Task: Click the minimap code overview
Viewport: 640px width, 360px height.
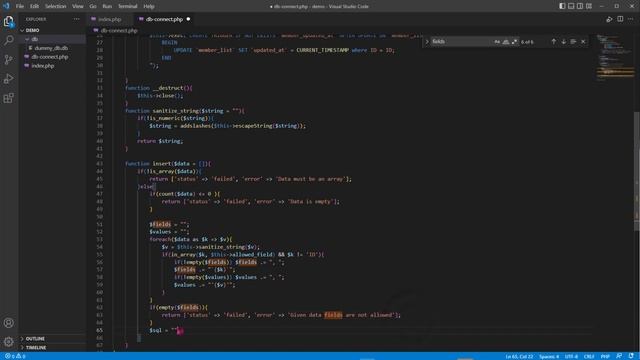Action: click(615, 57)
